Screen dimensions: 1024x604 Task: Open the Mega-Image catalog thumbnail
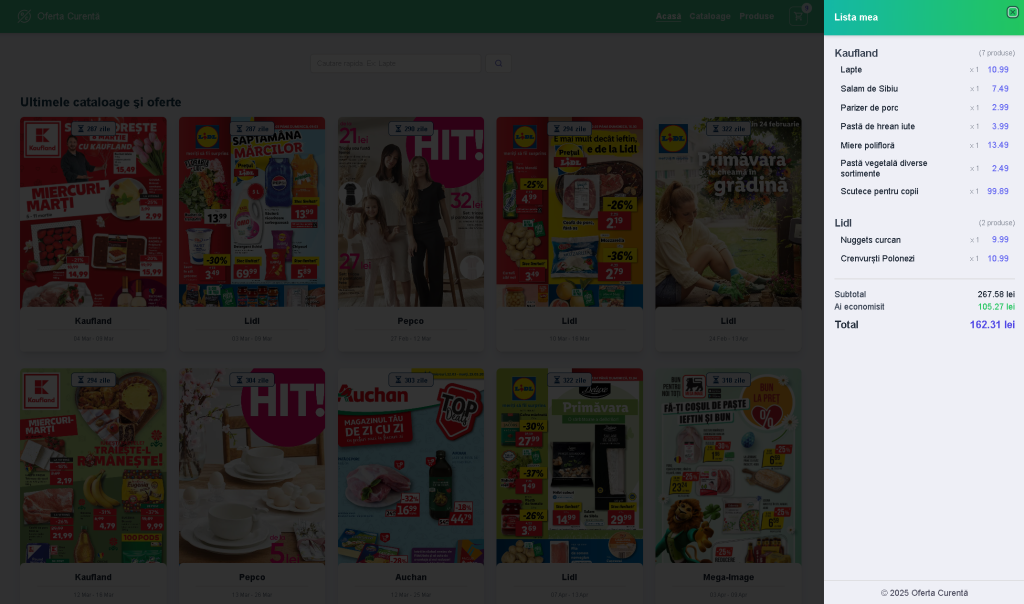tap(728, 465)
